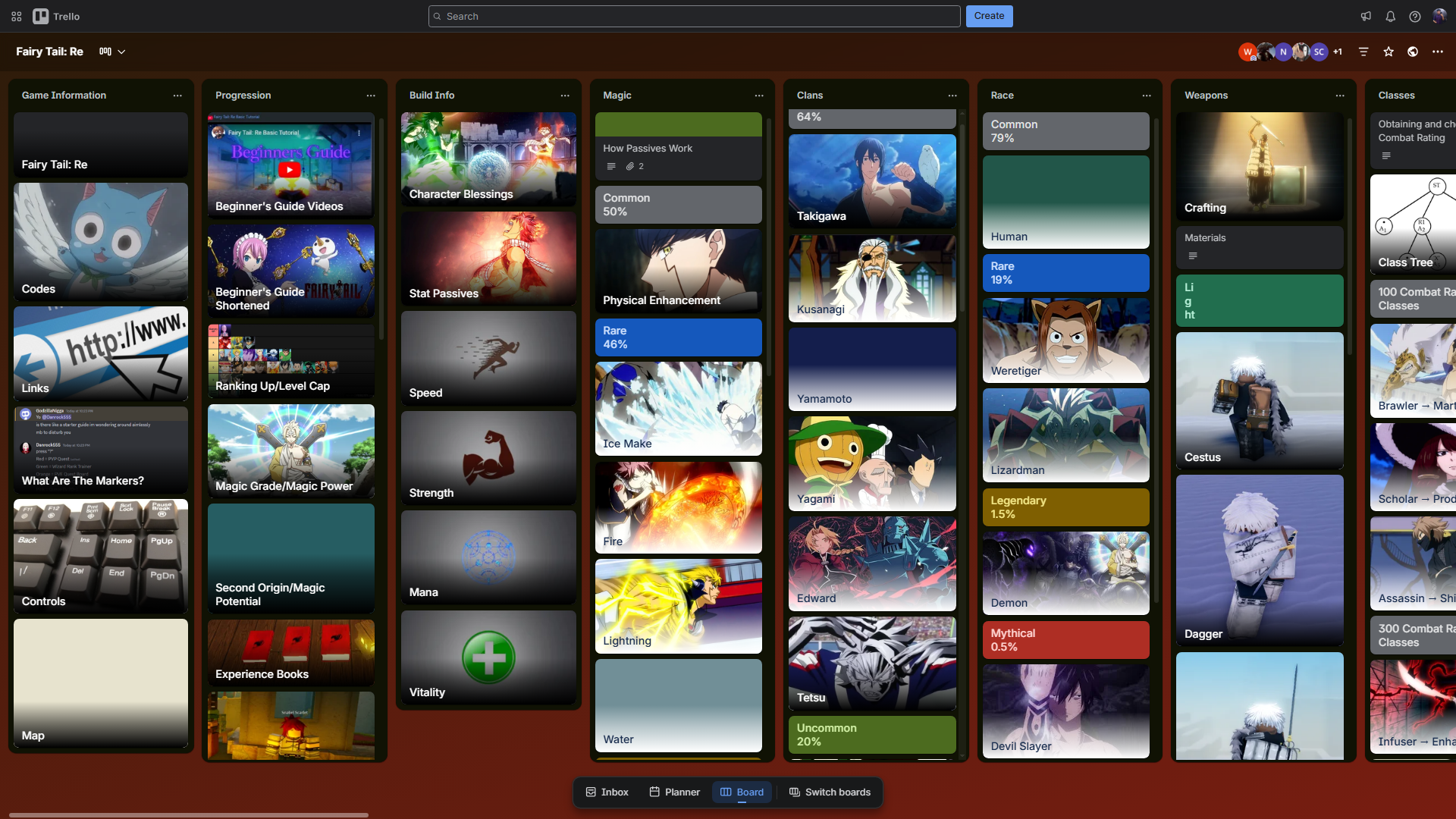Open Switch boards at the bottom
The image size is (1456, 819).
tap(830, 792)
